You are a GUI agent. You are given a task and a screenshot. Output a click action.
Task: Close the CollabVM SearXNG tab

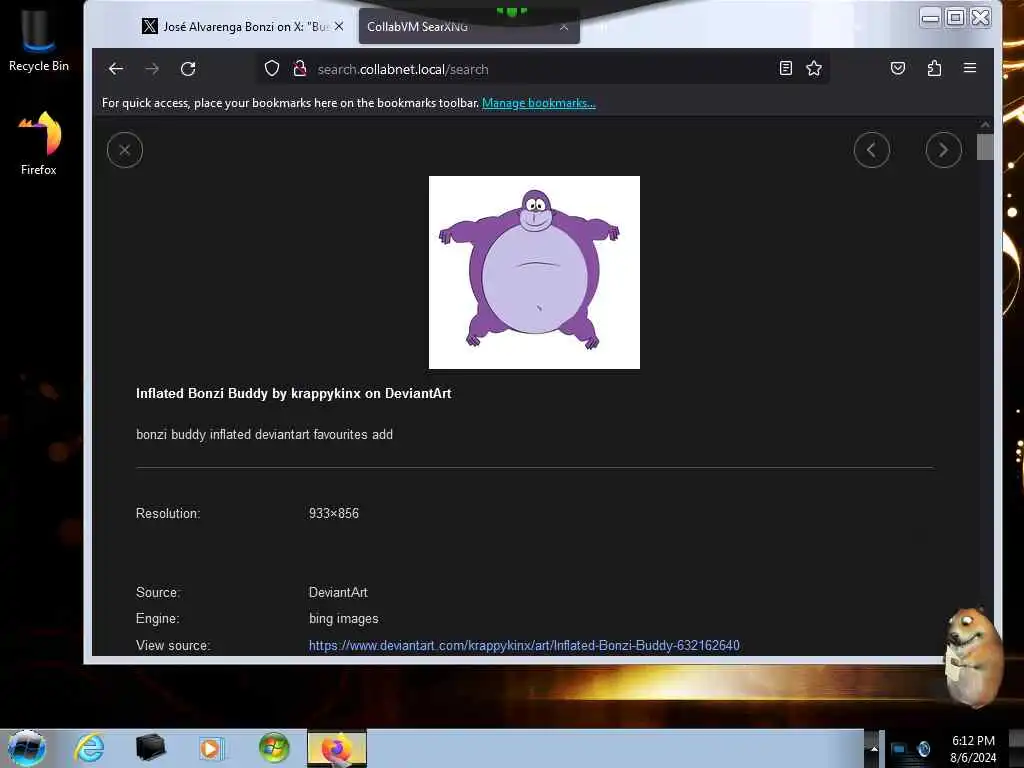[x=564, y=27]
